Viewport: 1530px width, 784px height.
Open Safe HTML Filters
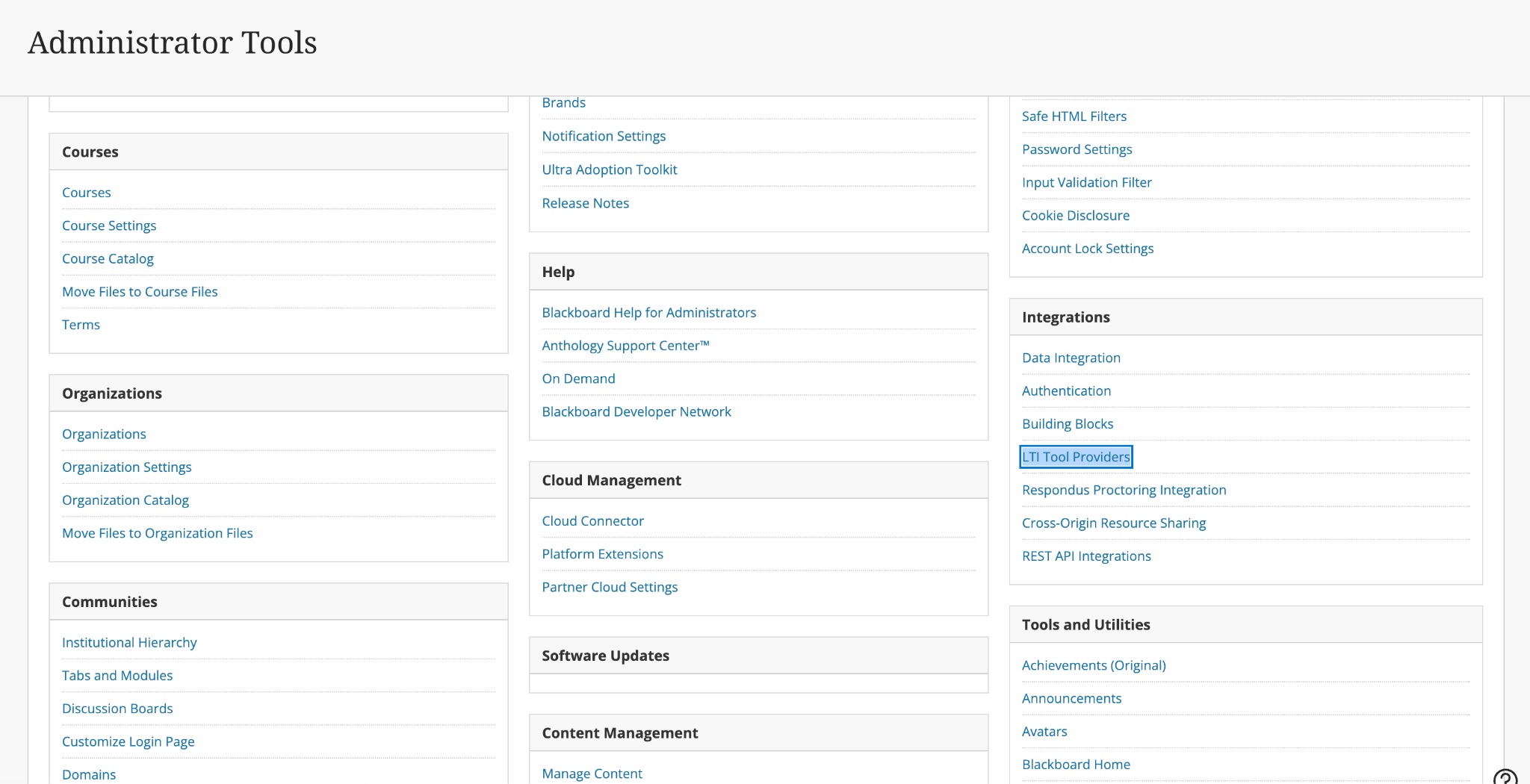click(x=1074, y=116)
